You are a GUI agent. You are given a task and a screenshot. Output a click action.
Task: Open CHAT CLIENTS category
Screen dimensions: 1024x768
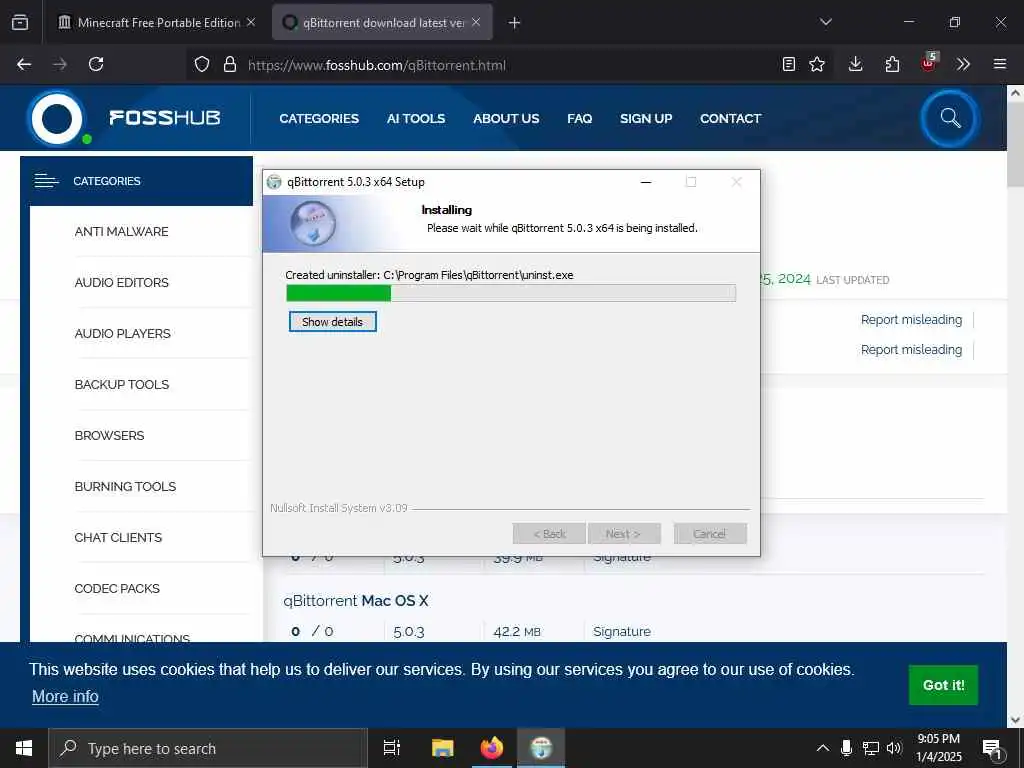click(x=118, y=537)
